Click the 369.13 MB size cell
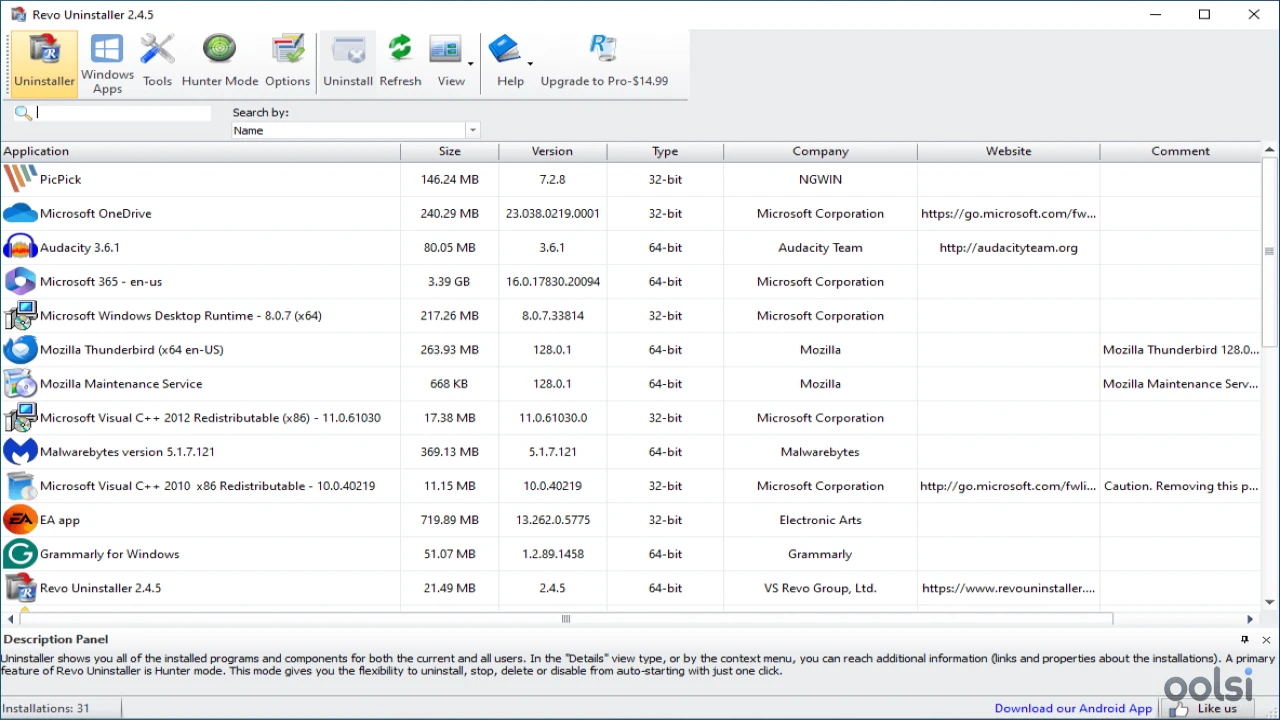The width and height of the screenshot is (1280, 720). (x=449, y=451)
